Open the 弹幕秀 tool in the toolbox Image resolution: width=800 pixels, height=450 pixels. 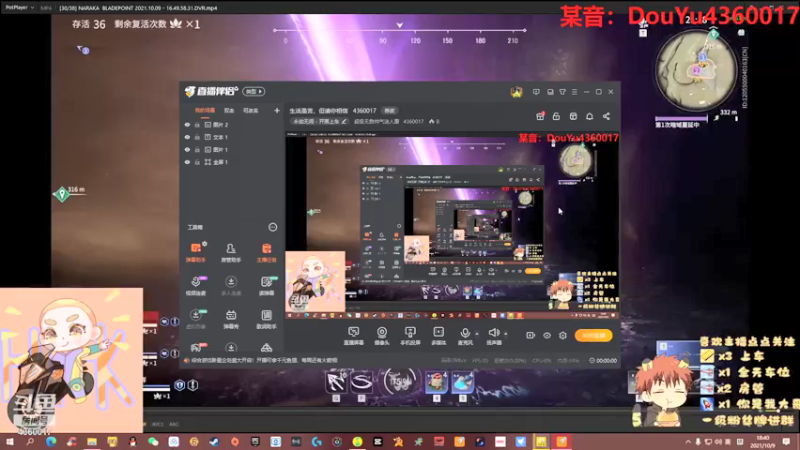tap(231, 319)
